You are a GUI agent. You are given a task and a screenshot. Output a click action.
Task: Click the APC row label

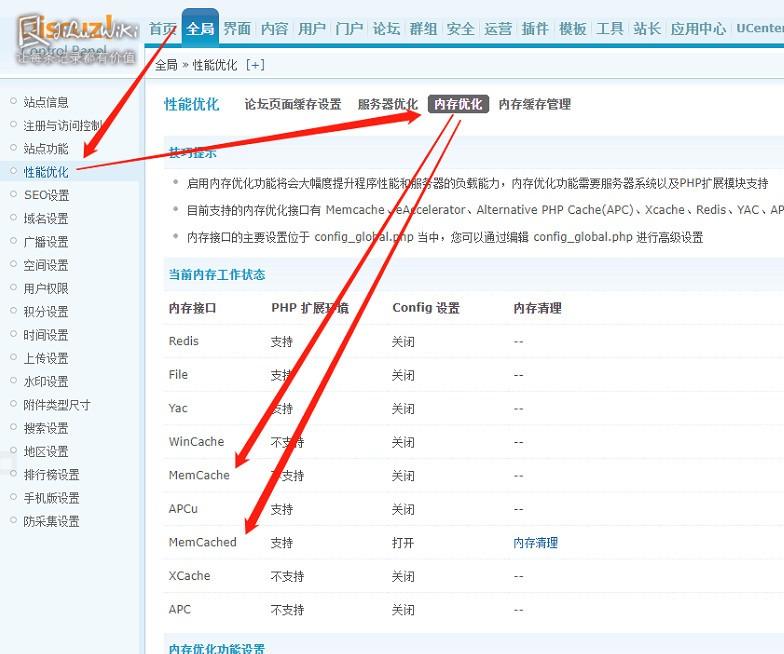180,609
